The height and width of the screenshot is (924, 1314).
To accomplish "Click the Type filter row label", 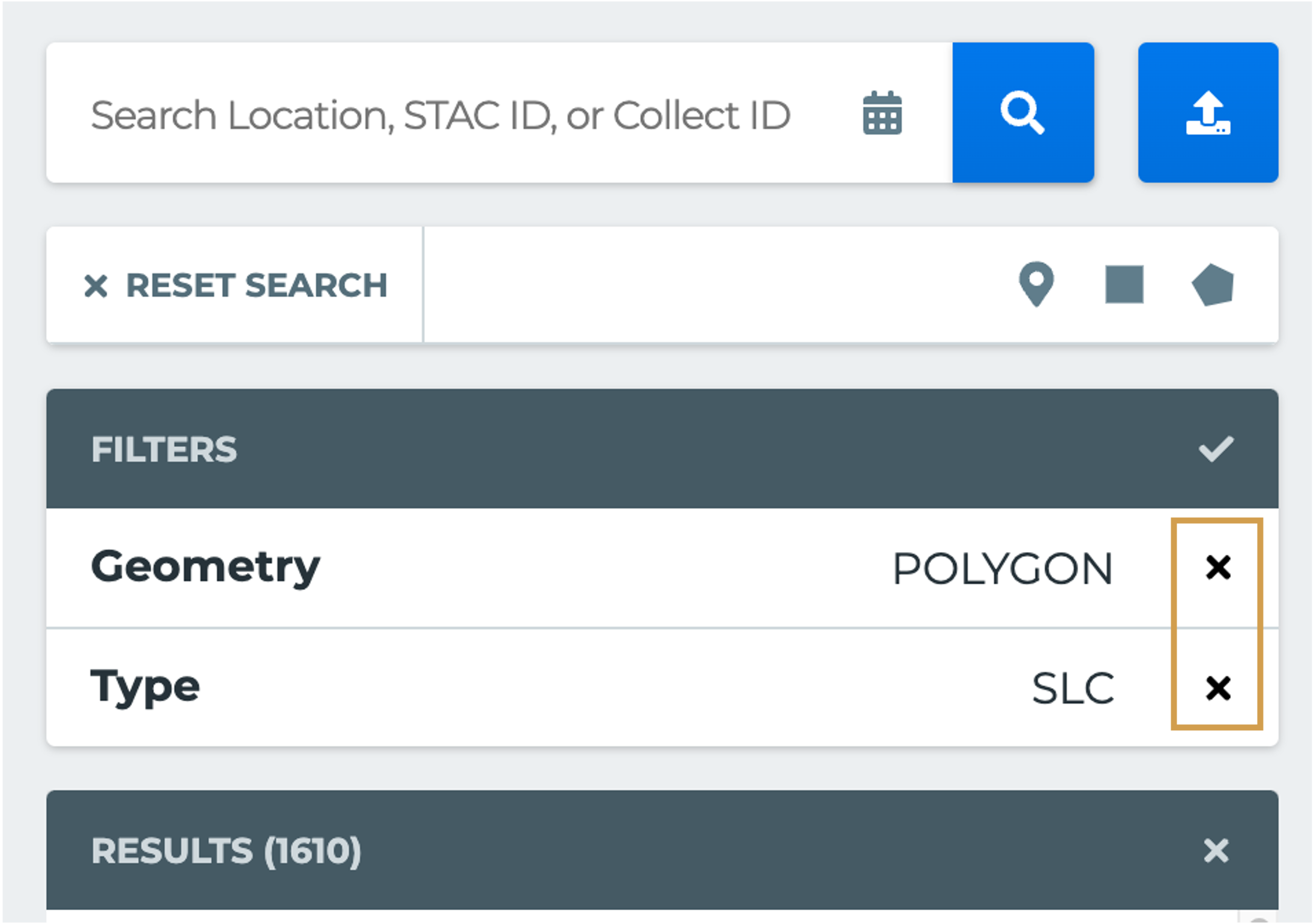I will coord(145,687).
